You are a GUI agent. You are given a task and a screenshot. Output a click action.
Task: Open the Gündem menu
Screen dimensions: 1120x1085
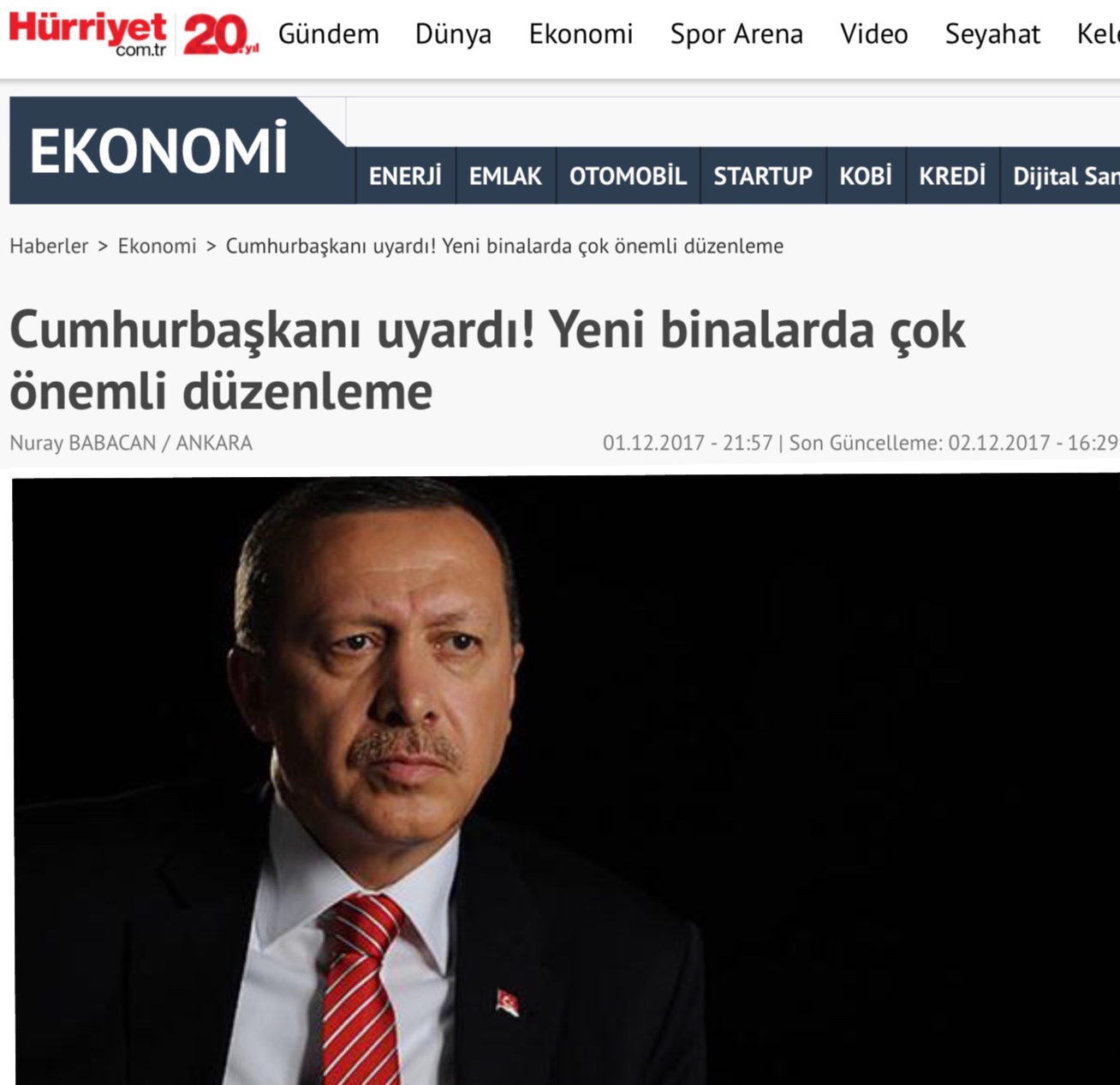328,34
